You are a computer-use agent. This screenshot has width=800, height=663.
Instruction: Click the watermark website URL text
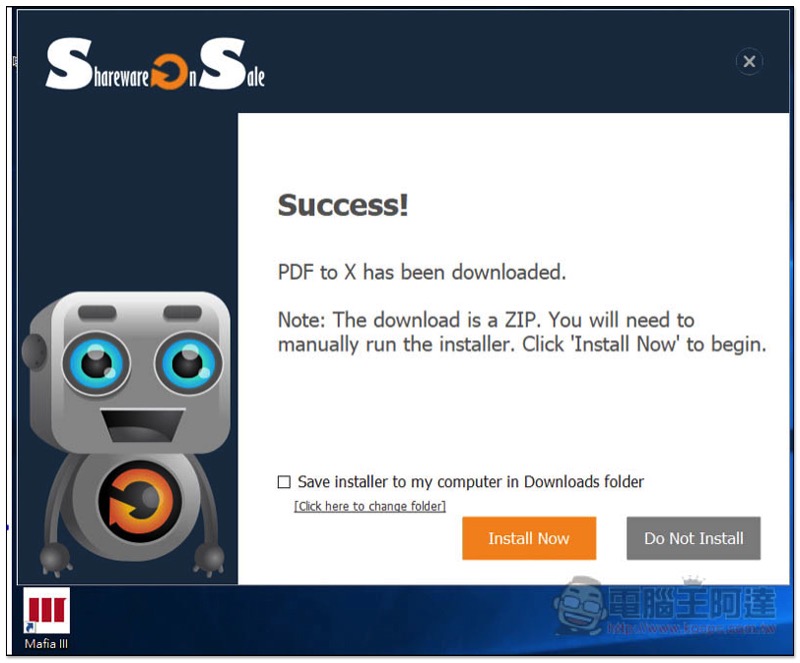coord(692,628)
